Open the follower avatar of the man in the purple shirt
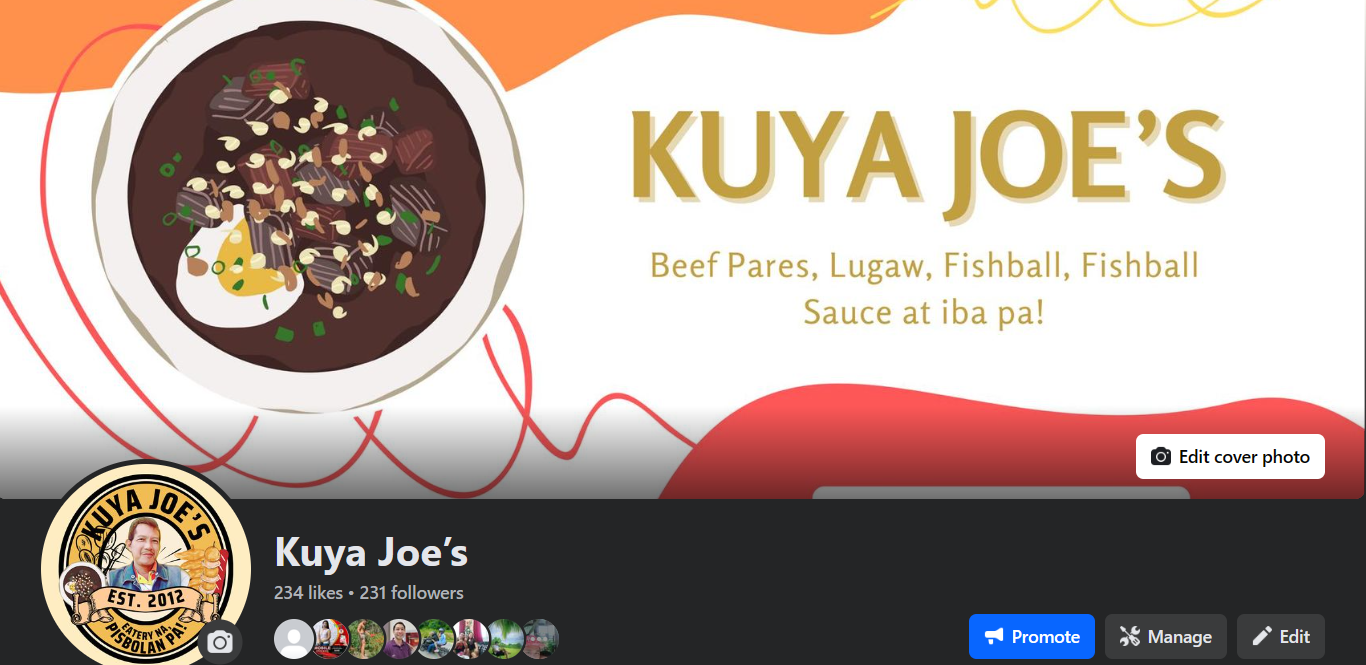Screen dimensions: 1366x665 (x=400, y=638)
